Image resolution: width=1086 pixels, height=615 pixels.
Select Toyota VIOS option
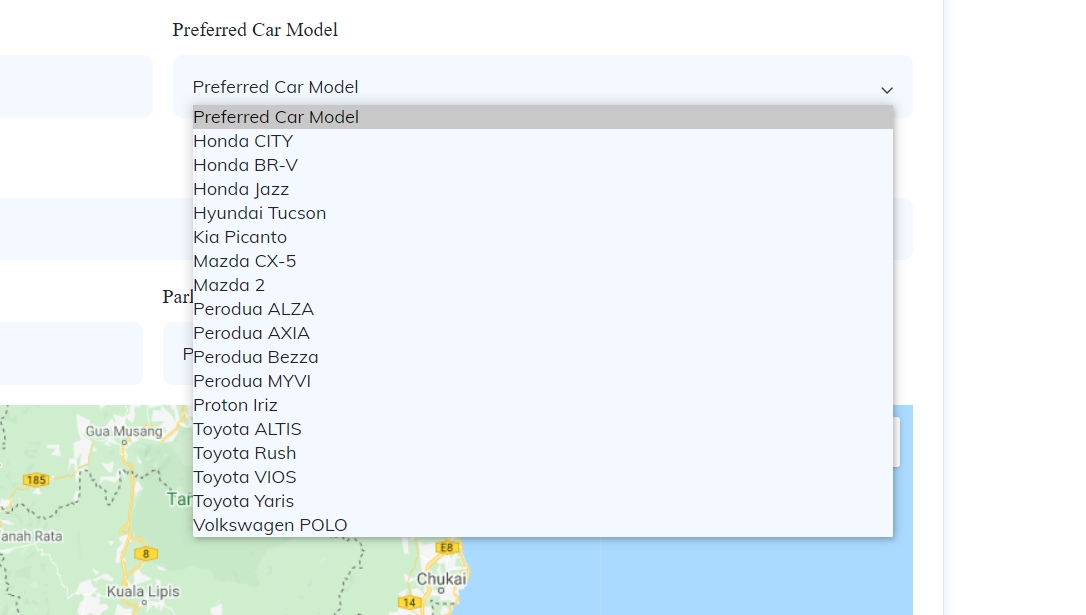pos(244,477)
